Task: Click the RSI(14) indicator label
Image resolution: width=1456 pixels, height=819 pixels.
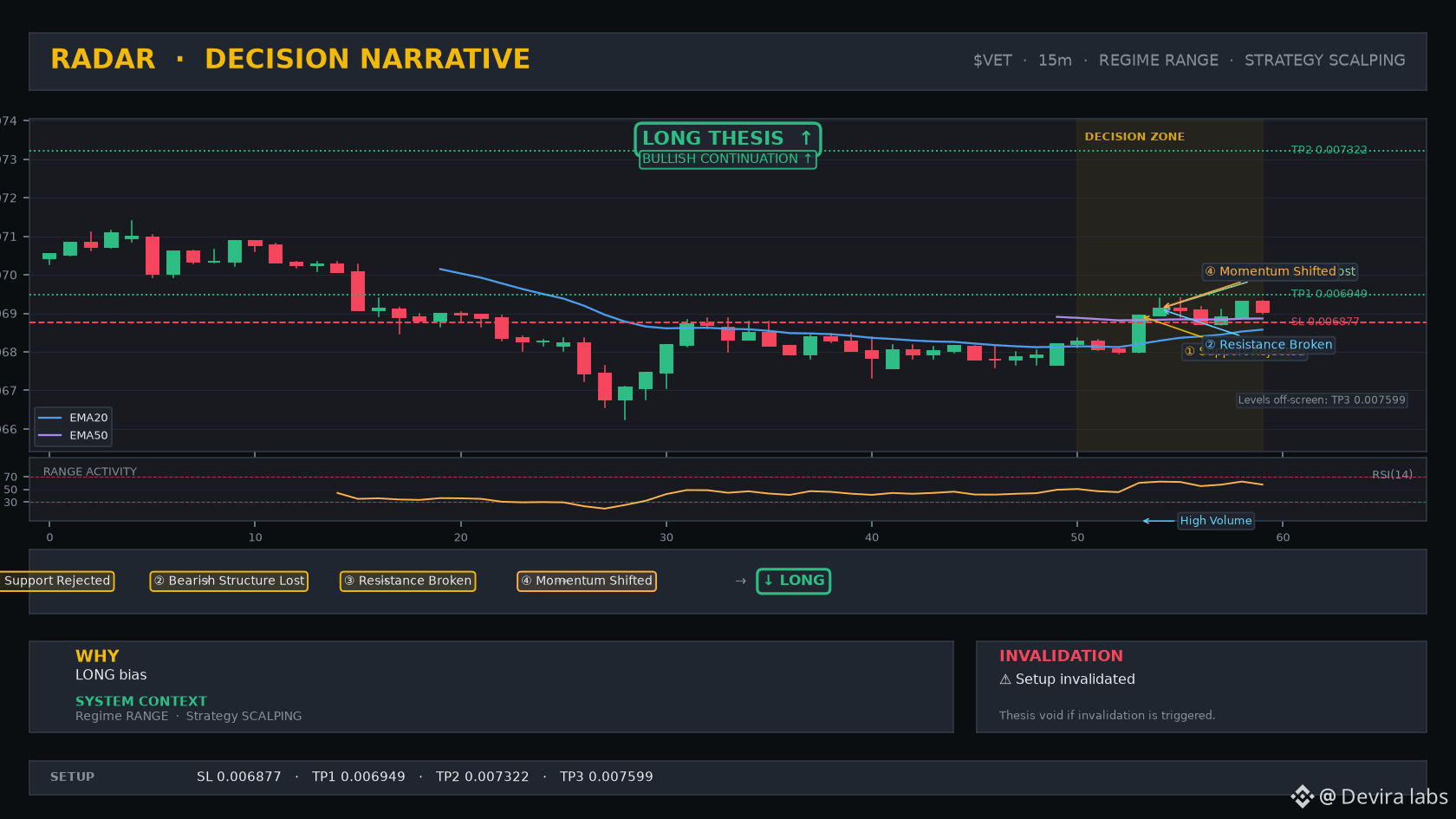Action: (1392, 474)
